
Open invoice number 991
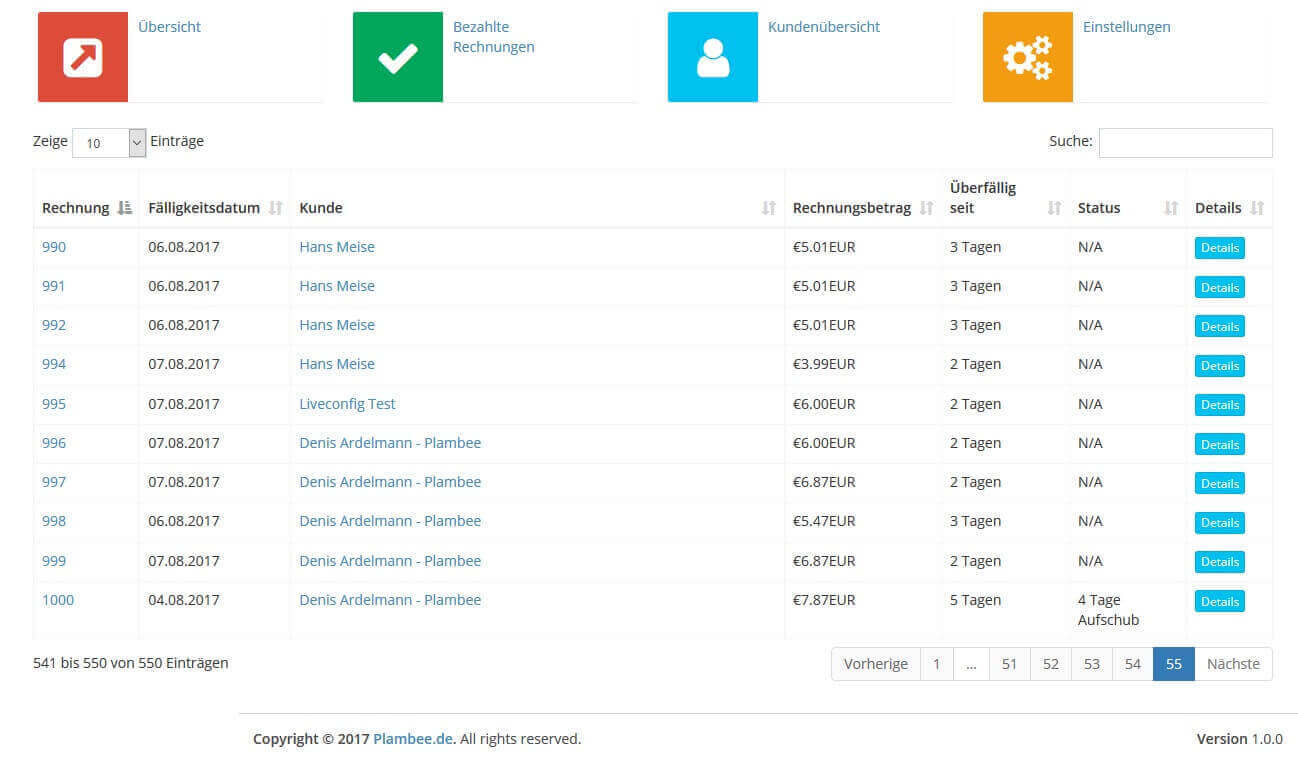coord(54,286)
